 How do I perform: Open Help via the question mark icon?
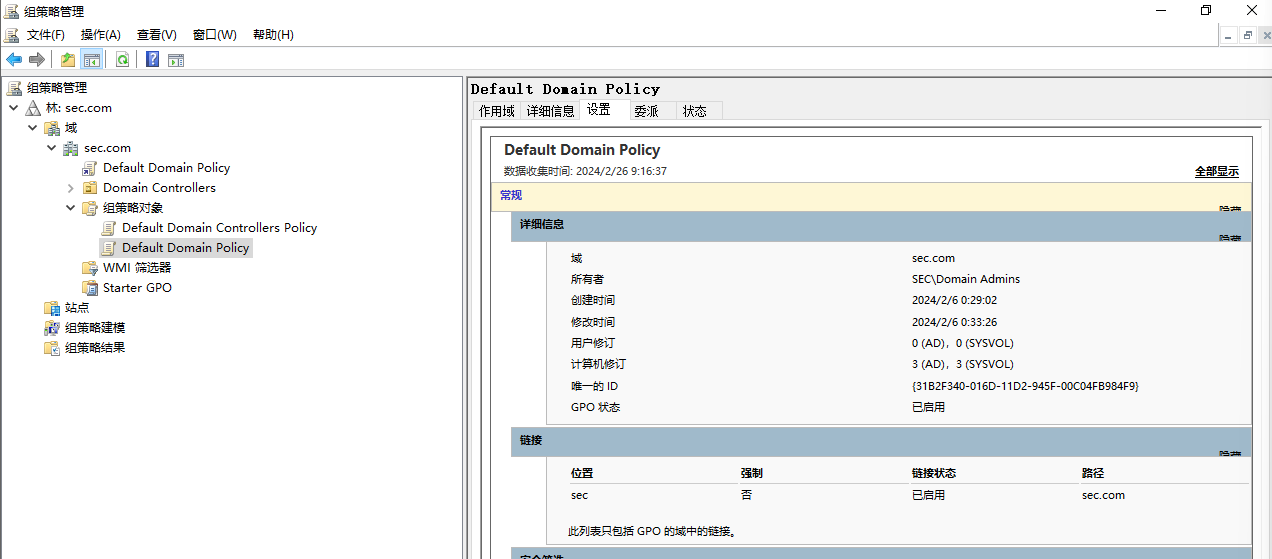[x=152, y=60]
